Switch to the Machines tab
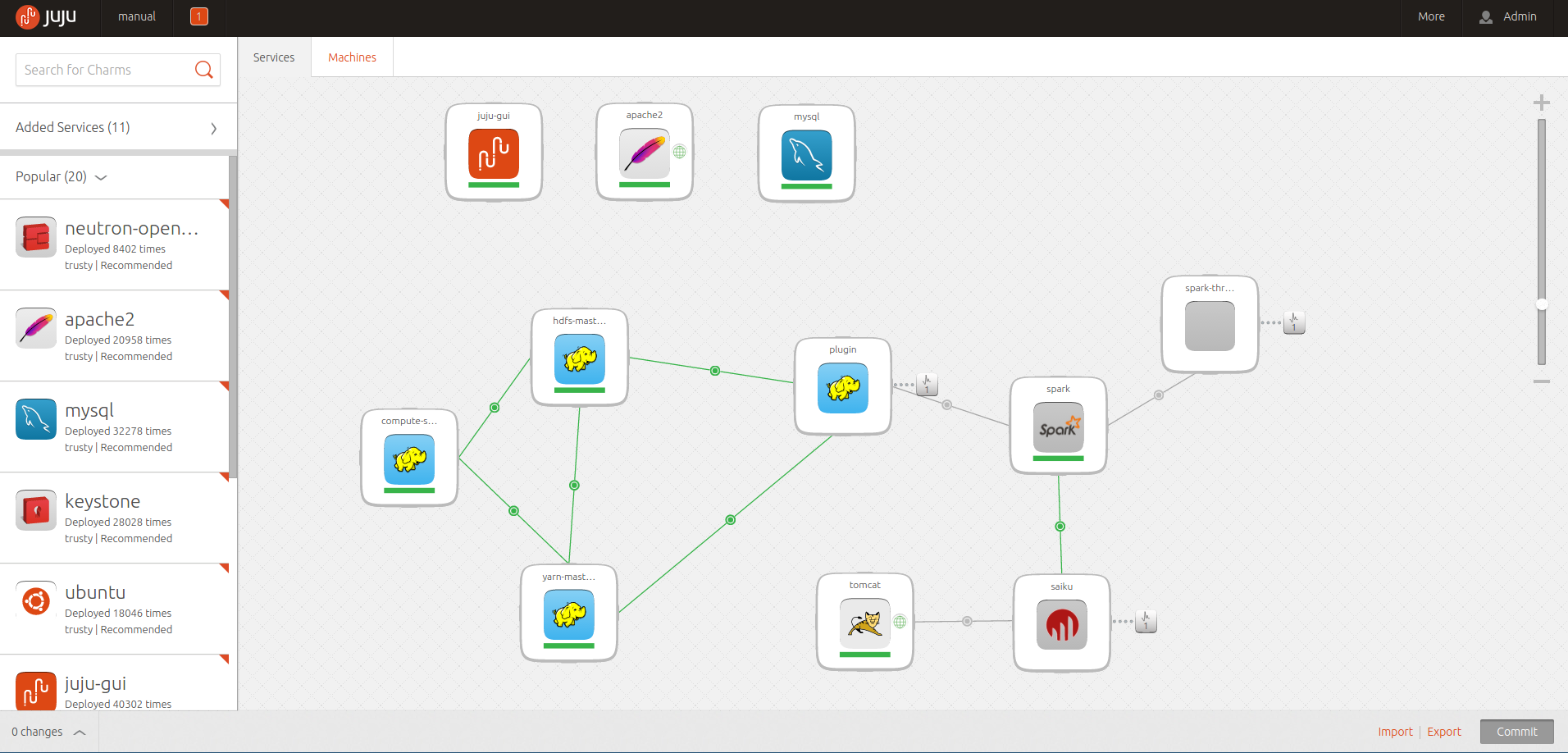Viewport: 1568px width, 753px height. point(353,57)
